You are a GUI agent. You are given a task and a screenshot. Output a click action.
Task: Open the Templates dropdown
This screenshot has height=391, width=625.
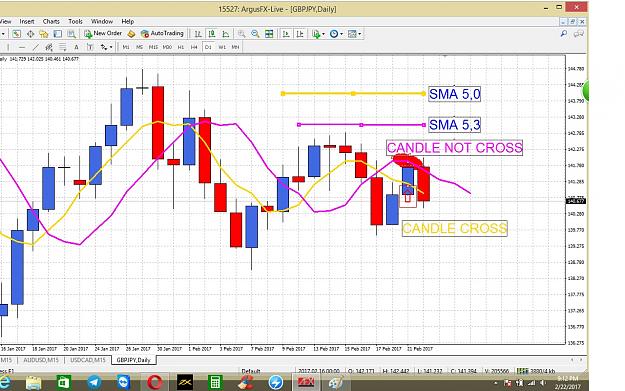coord(354,34)
